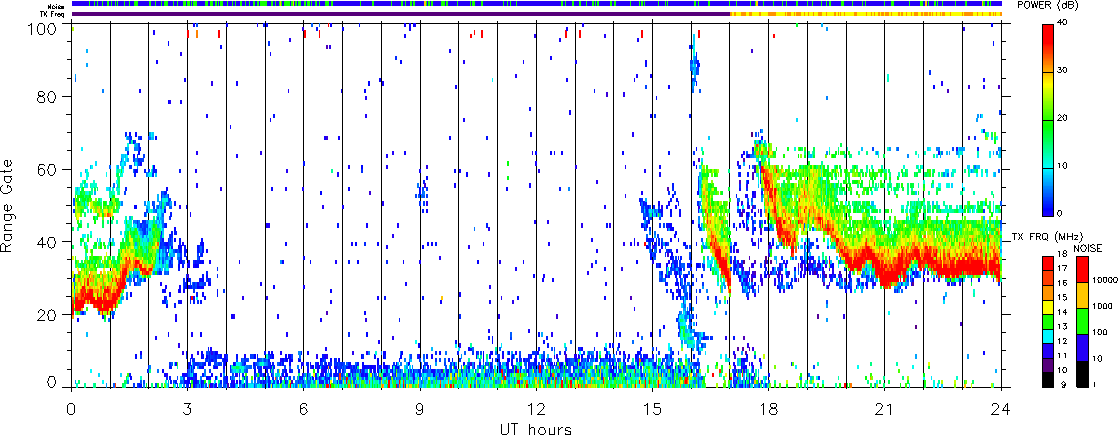Select the 3 hour tick label
Viewport: 1118px width, 435px height.
point(187,409)
